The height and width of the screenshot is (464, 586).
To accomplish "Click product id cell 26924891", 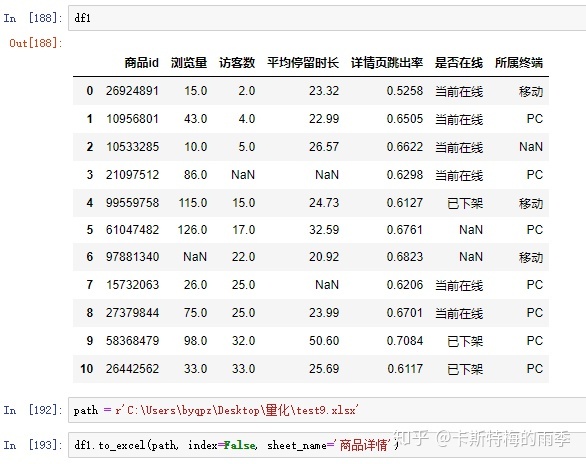I will click(x=132, y=91).
